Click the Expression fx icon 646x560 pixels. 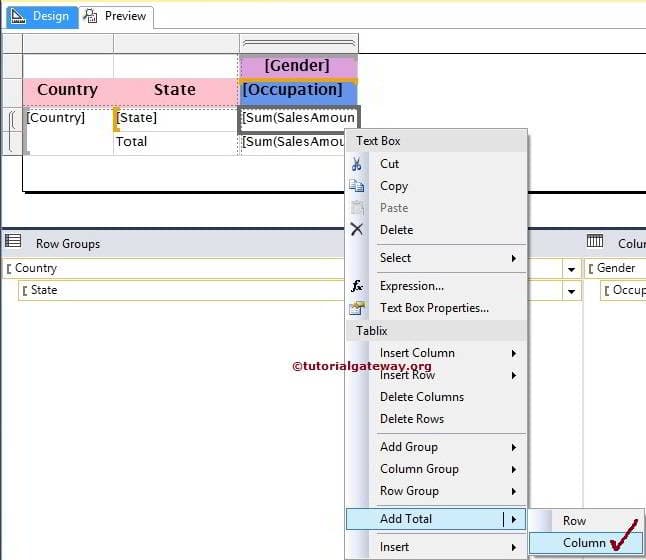point(357,286)
